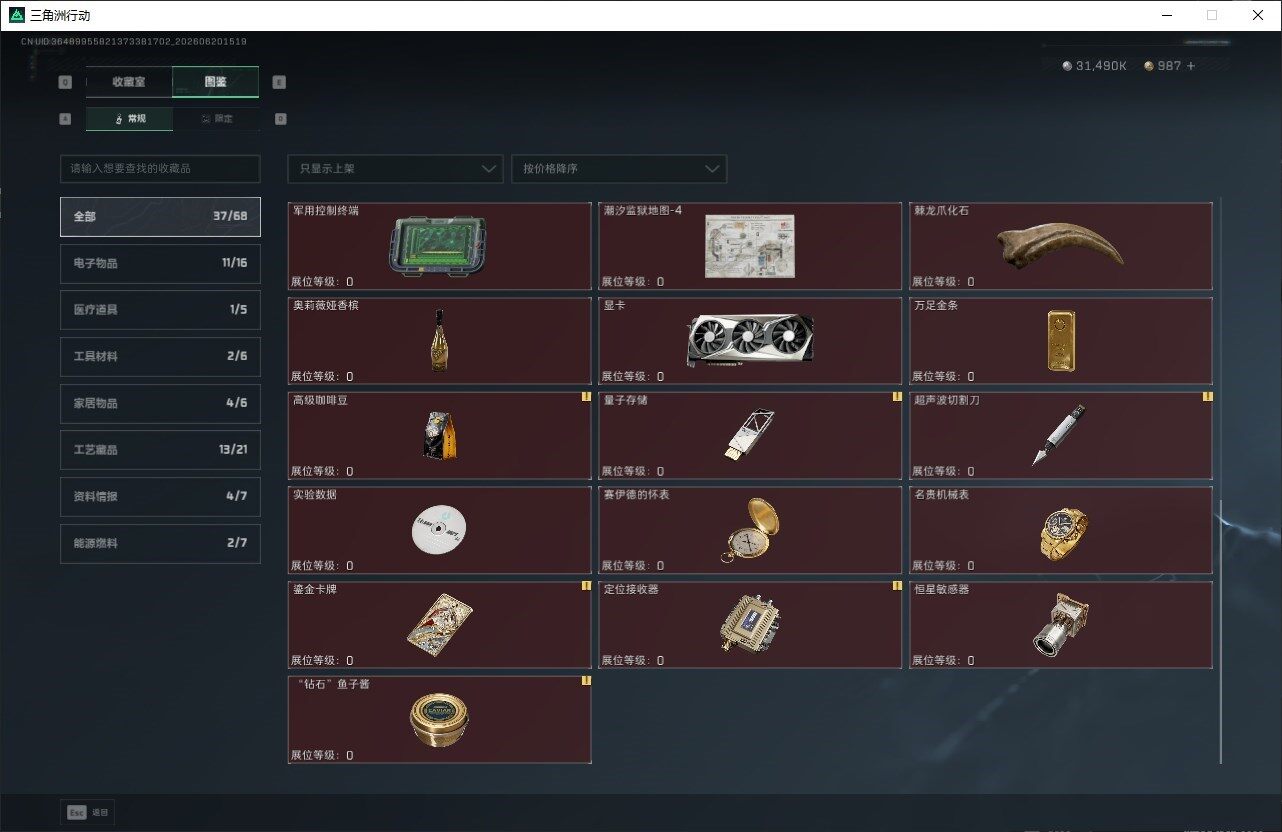Filter by 资料情报 category
Image resolution: width=1282 pixels, height=832 pixels.
[160, 497]
